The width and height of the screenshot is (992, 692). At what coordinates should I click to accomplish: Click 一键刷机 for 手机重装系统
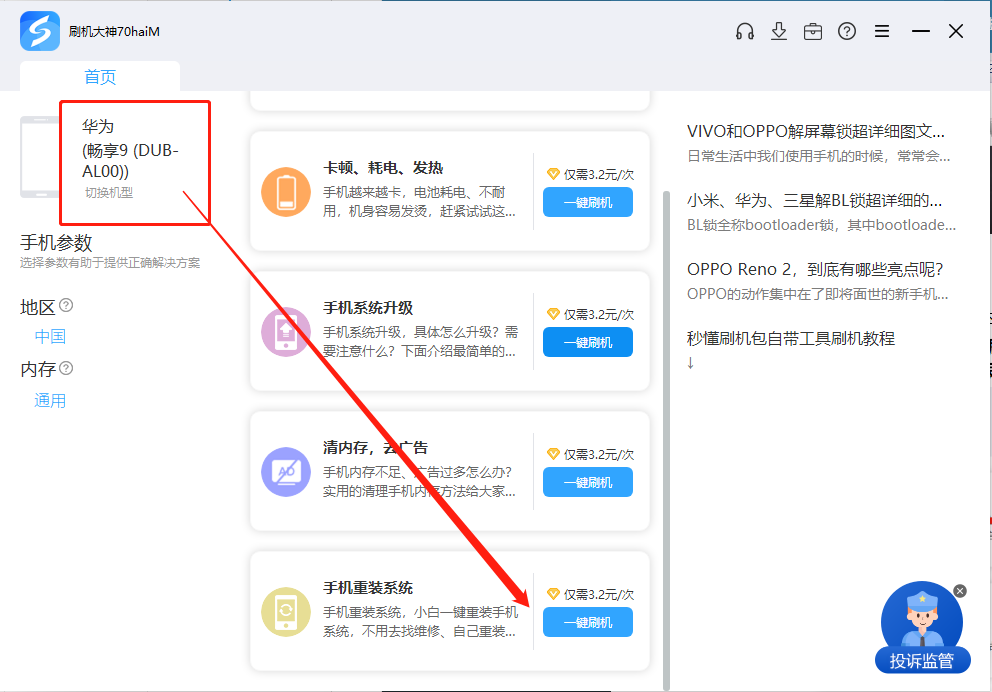coord(588,622)
